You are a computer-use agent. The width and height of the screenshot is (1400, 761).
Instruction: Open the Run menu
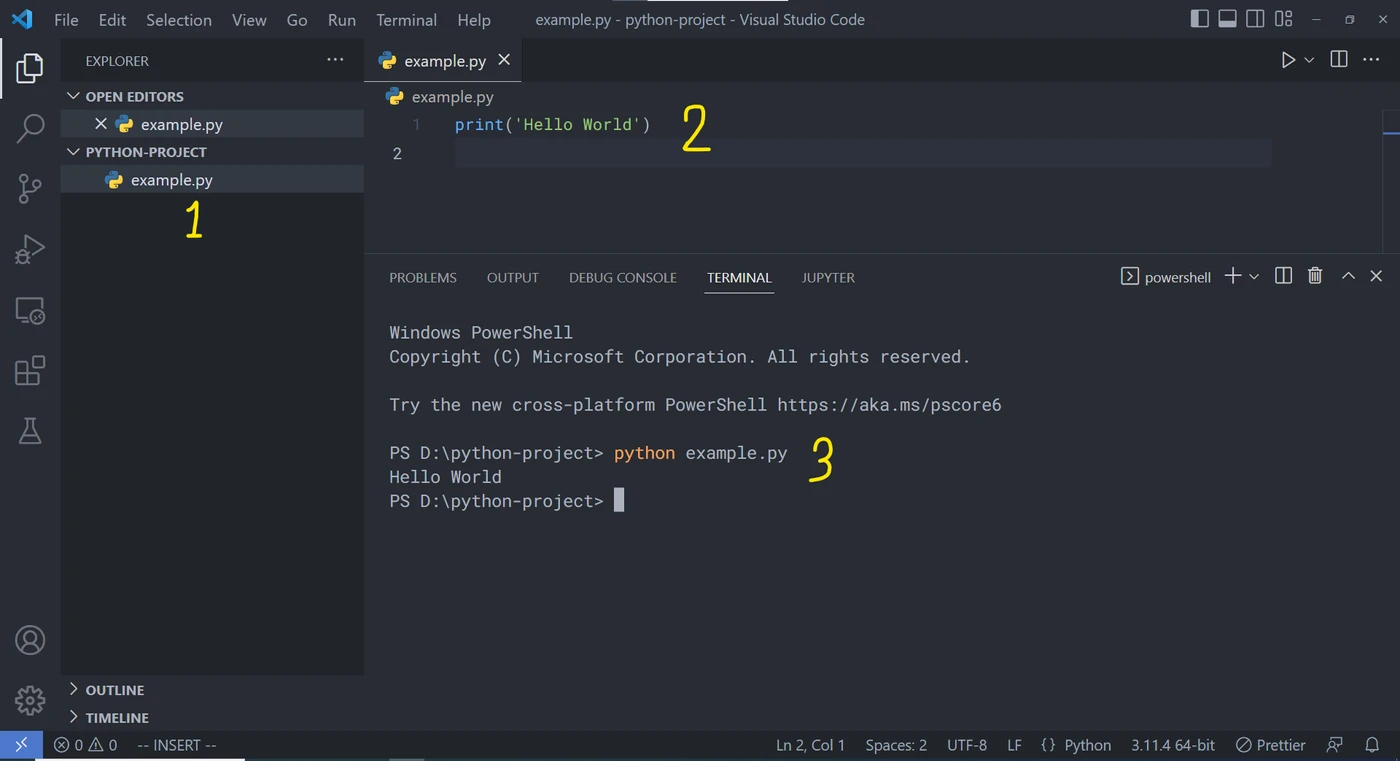pos(342,19)
